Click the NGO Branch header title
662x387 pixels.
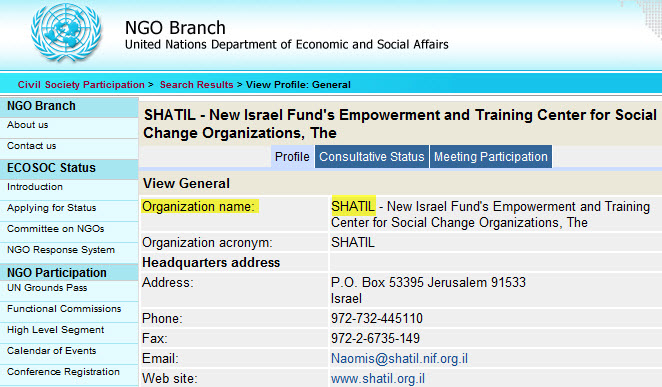[x=175, y=28]
